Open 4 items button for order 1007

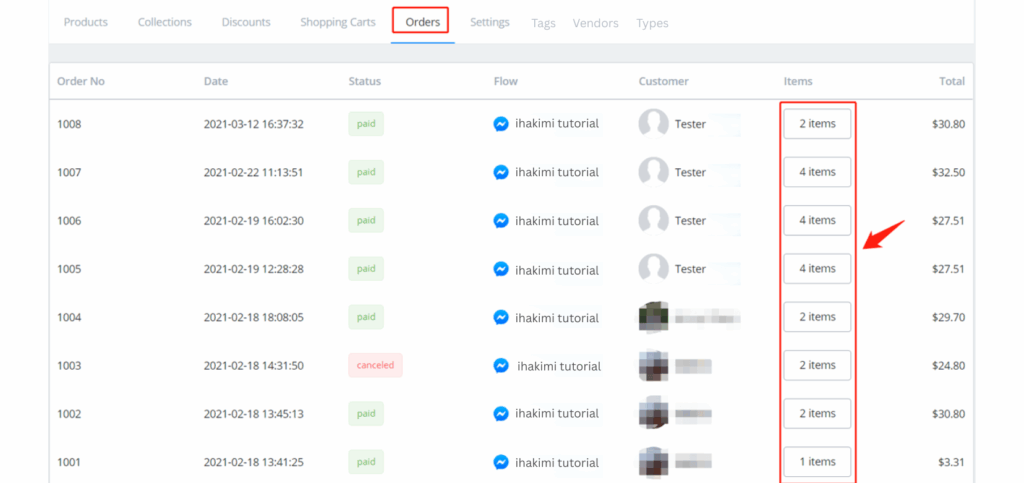click(x=817, y=172)
